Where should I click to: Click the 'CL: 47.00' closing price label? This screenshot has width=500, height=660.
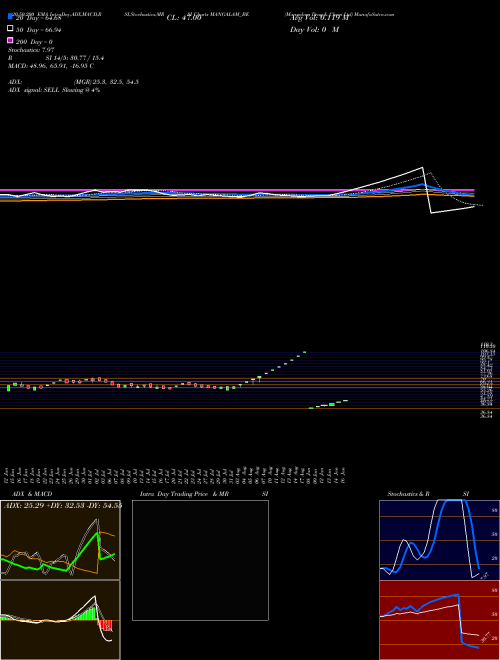(184, 18)
